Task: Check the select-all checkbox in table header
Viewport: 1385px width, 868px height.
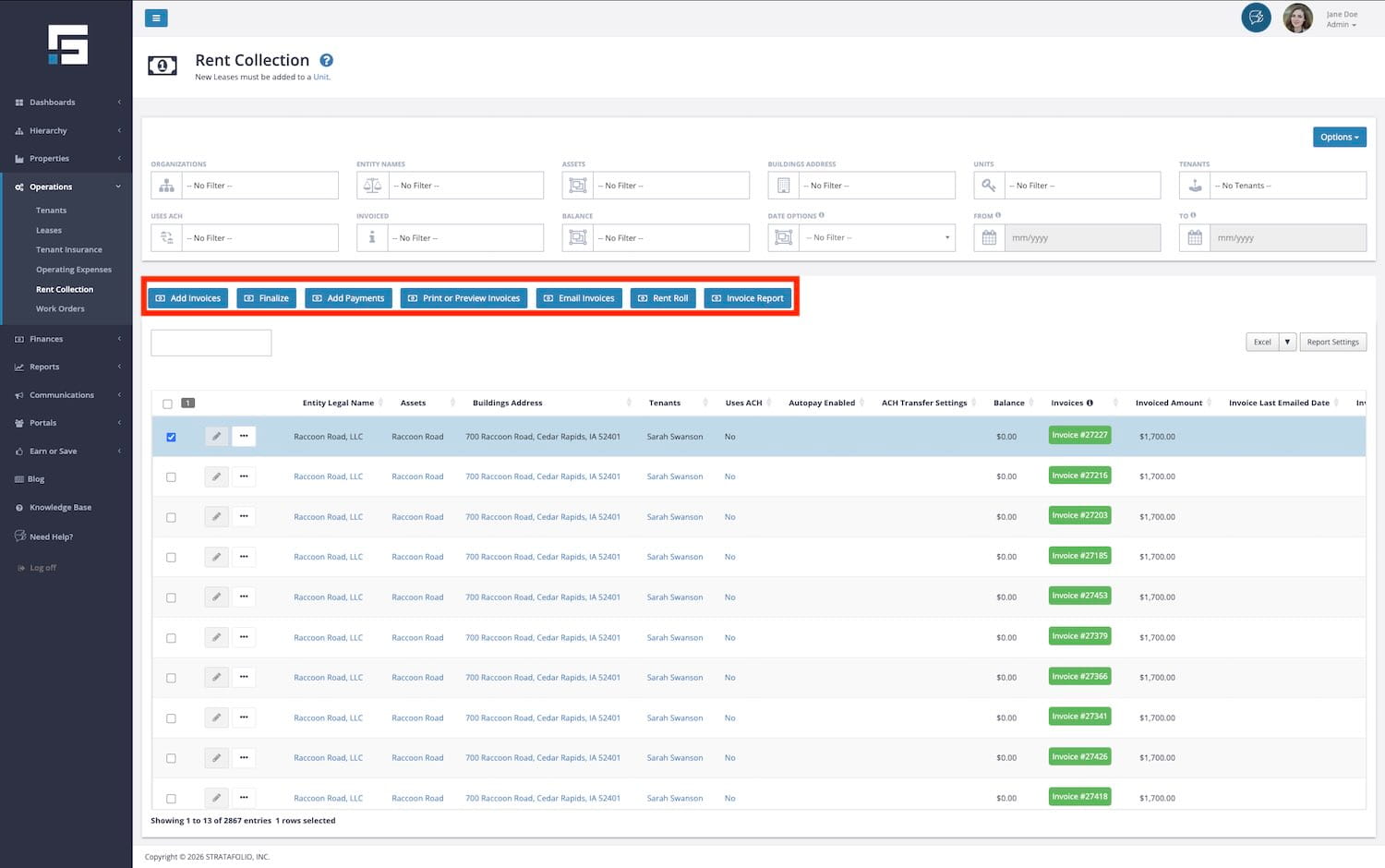Action: point(167,404)
